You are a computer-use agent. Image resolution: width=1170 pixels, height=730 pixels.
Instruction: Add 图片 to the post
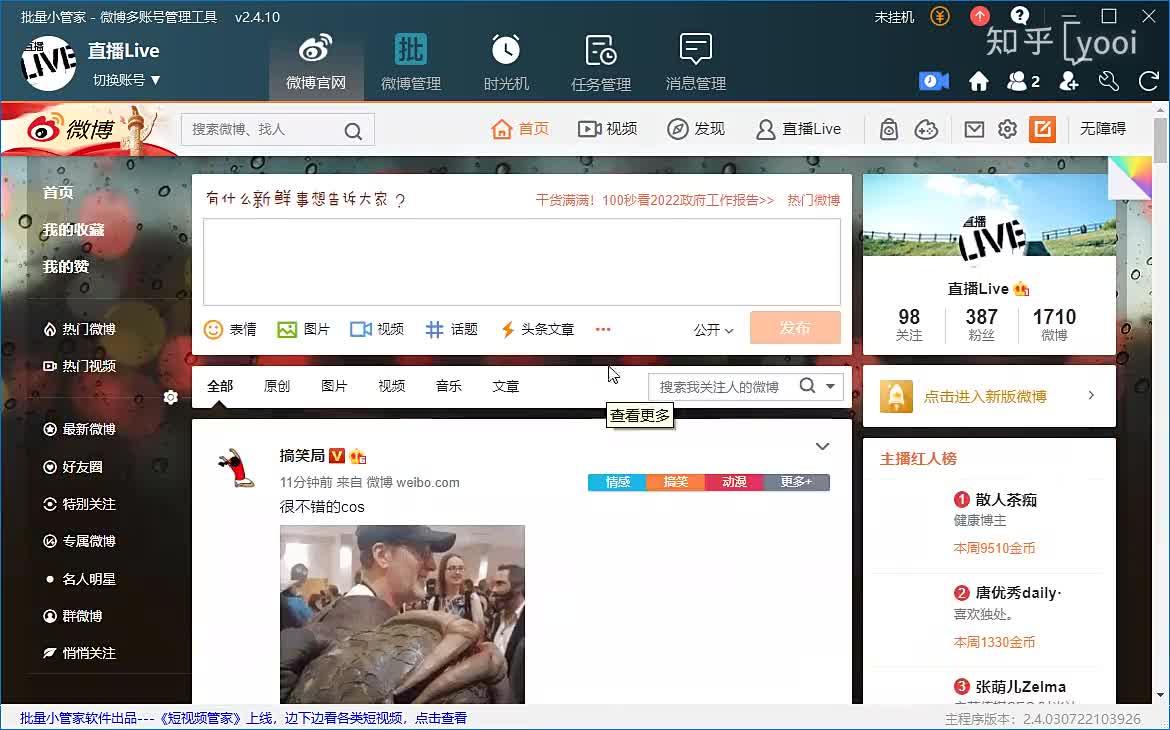pos(303,329)
